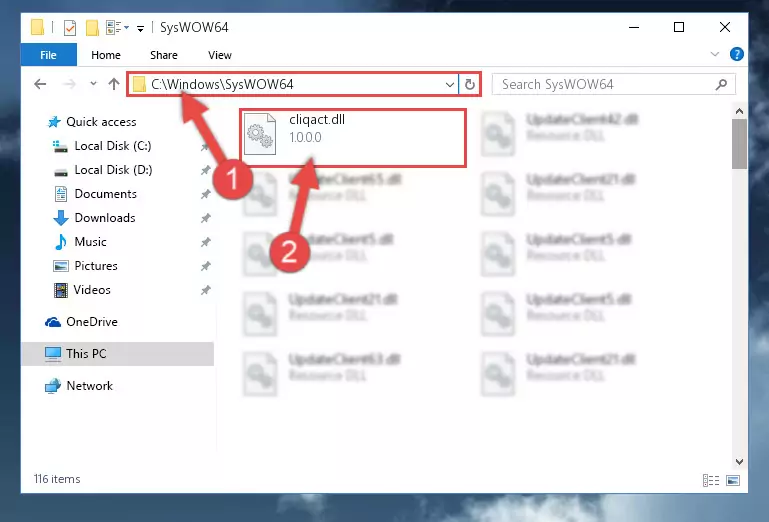Open Local Disk (D:) in sidebar
The height and width of the screenshot is (522, 769).
[x=103, y=170]
